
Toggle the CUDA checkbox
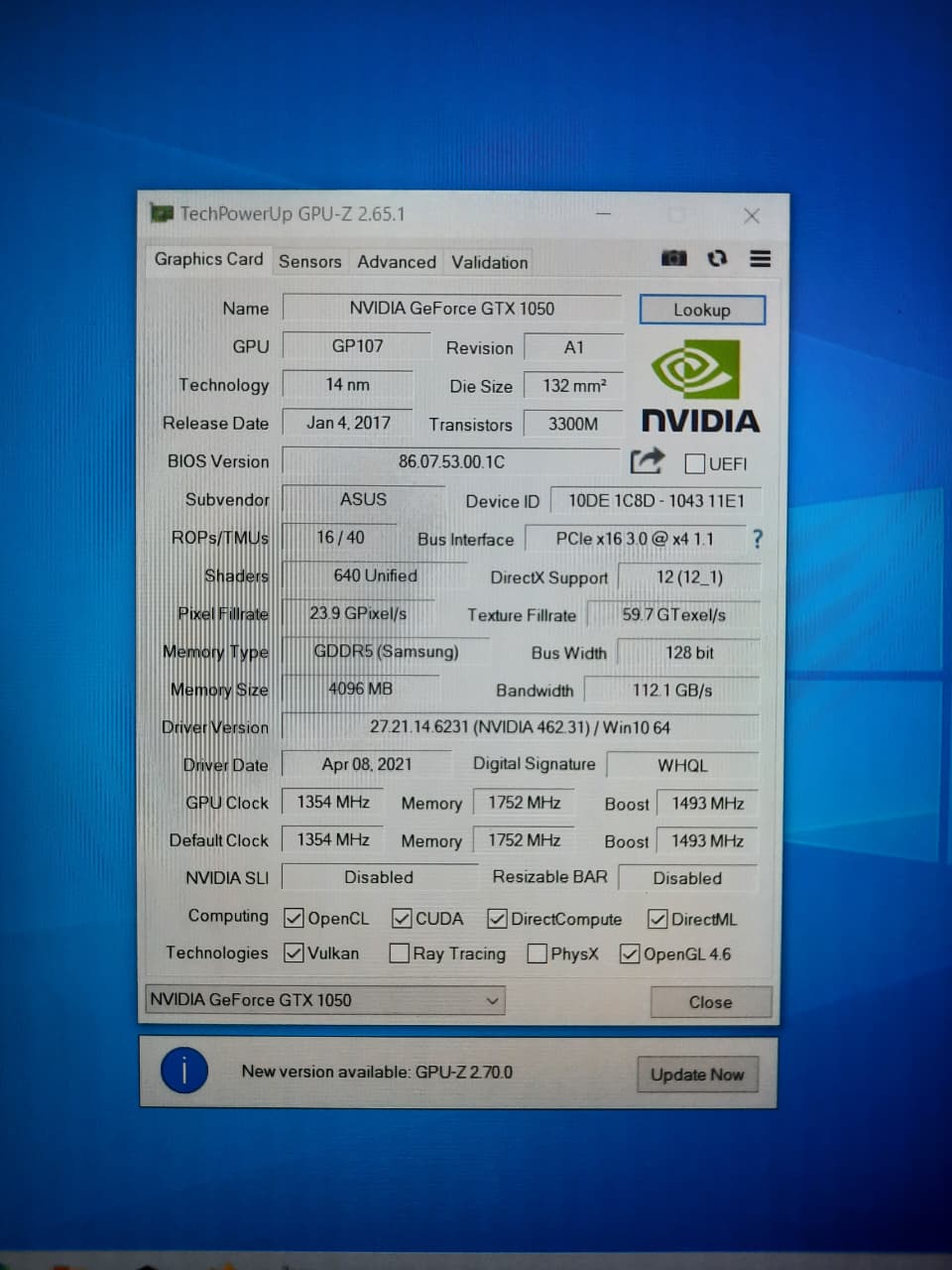tap(402, 919)
